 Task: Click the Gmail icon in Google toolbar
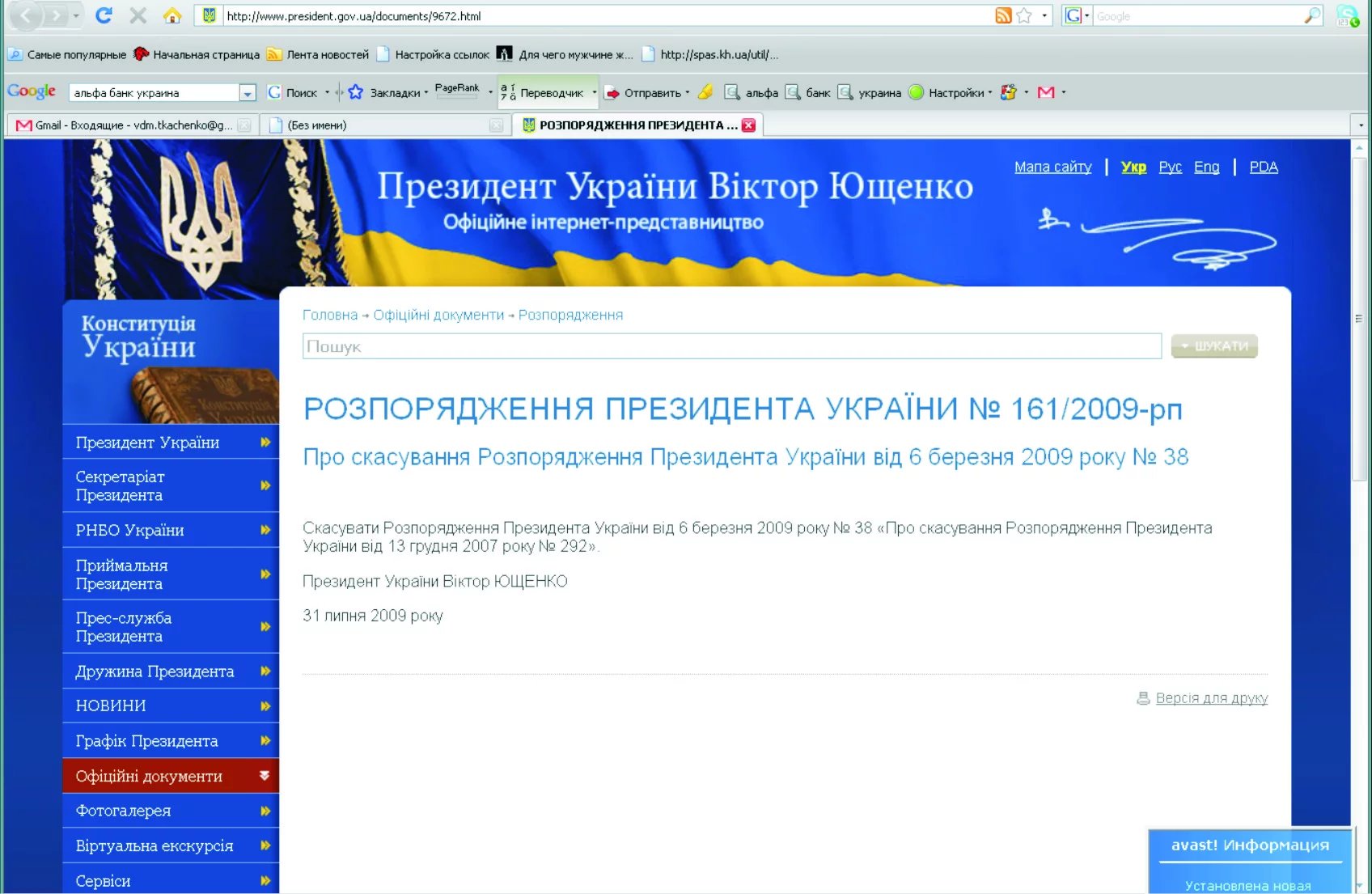point(1046,92)
